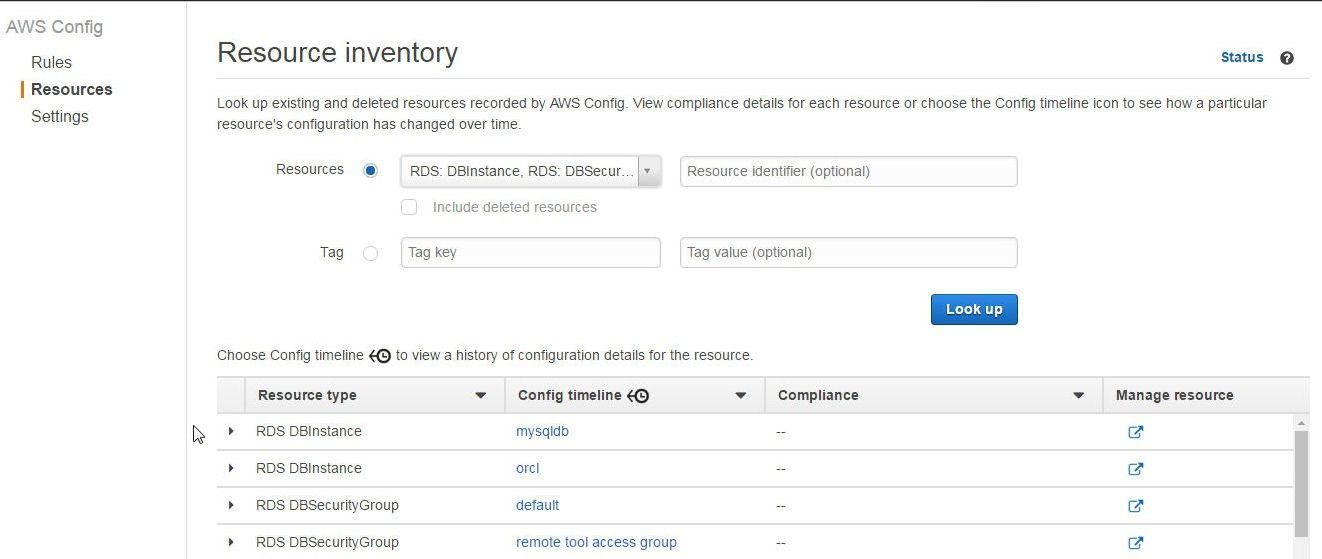This screenshot has width=1322, height=559.
Task: Click the Look up button
Action: (x=974, y=309)
